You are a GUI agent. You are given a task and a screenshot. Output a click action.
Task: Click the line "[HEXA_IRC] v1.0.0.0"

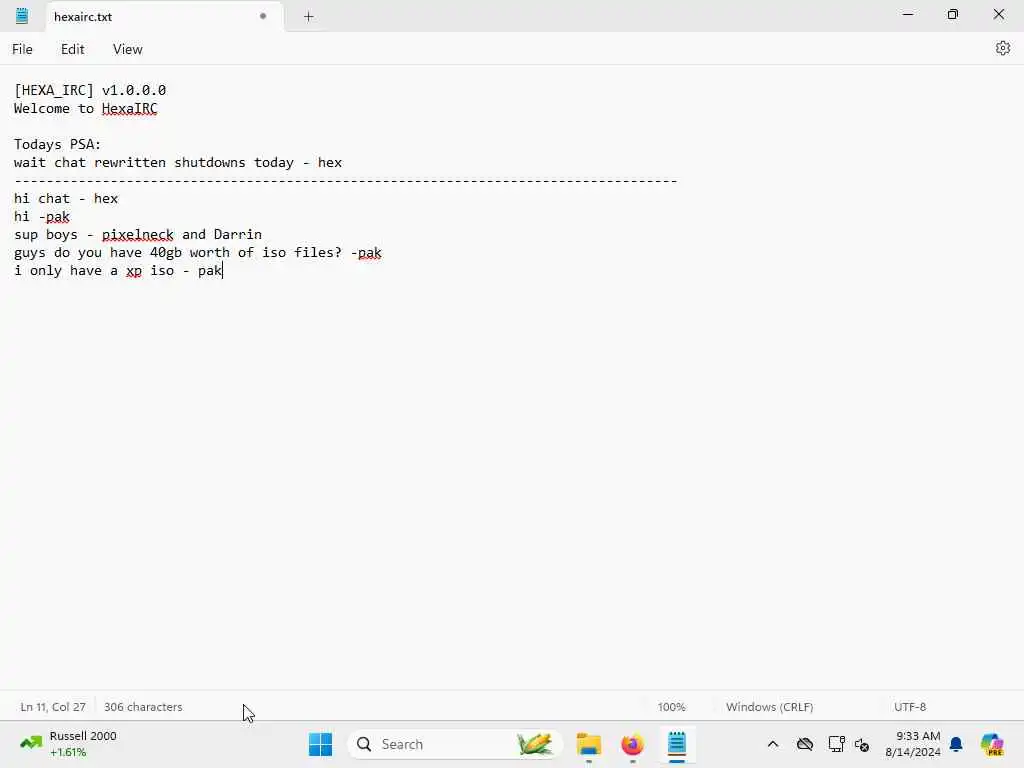tap(90, 90)
